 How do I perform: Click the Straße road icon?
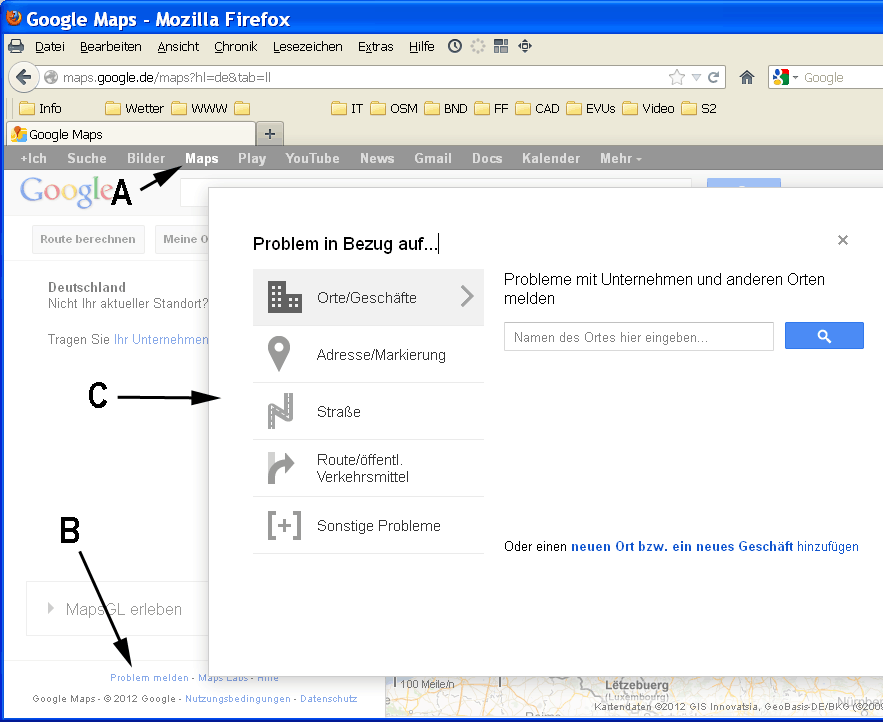pos(280,411)
